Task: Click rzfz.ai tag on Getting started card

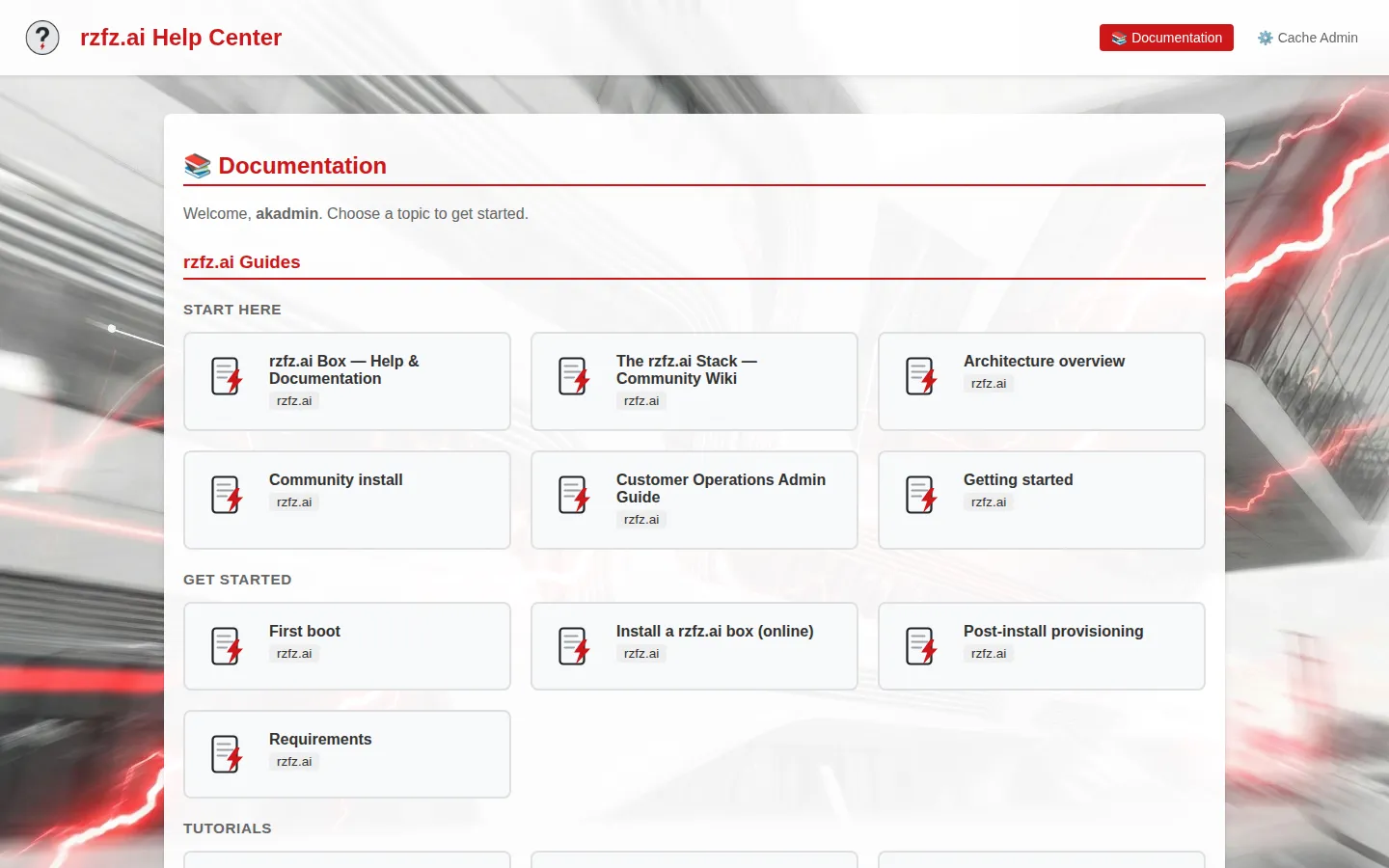Action: [989, 502]
